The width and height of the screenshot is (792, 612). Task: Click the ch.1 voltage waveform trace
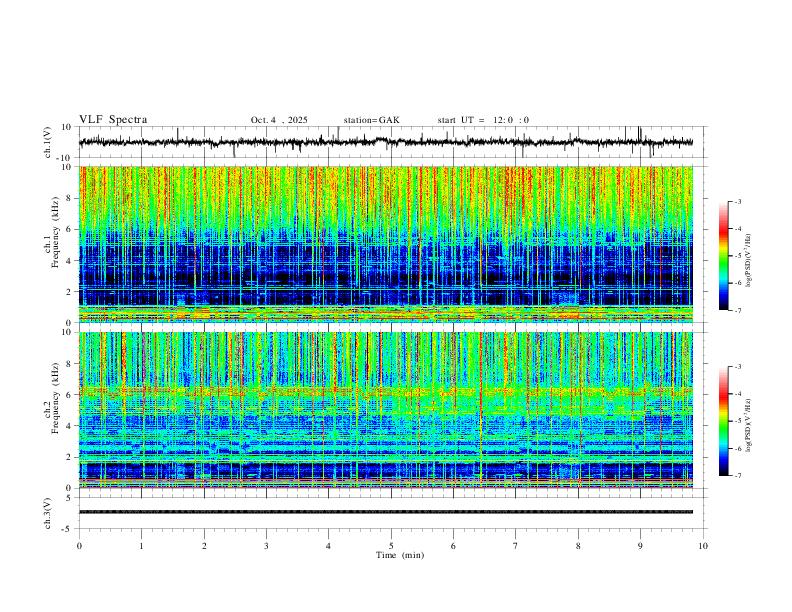click(x=386, y=142)
